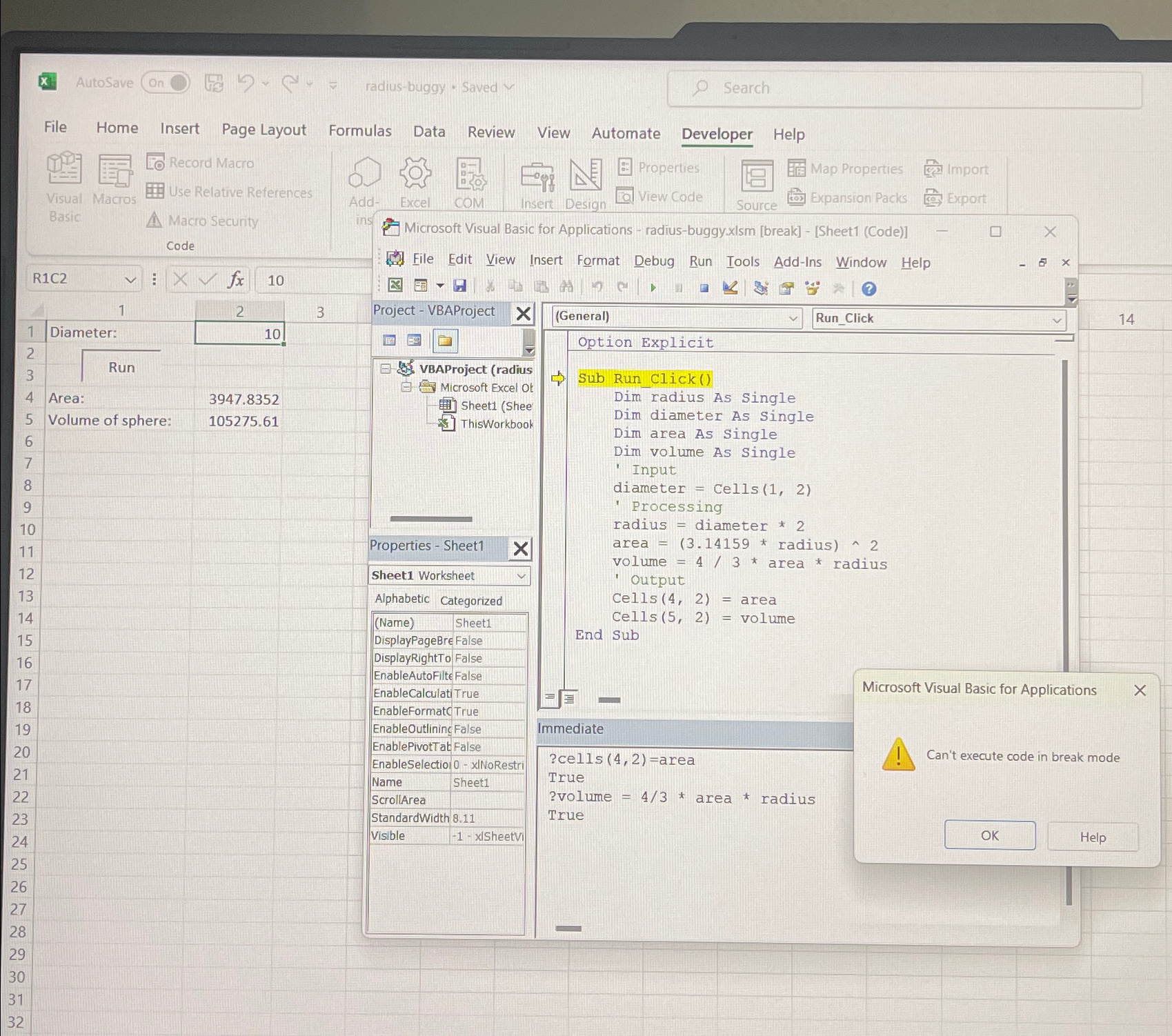Click View Code icon in Project panel
Screen dimensions: 1172x1036
tap(390, 340)
